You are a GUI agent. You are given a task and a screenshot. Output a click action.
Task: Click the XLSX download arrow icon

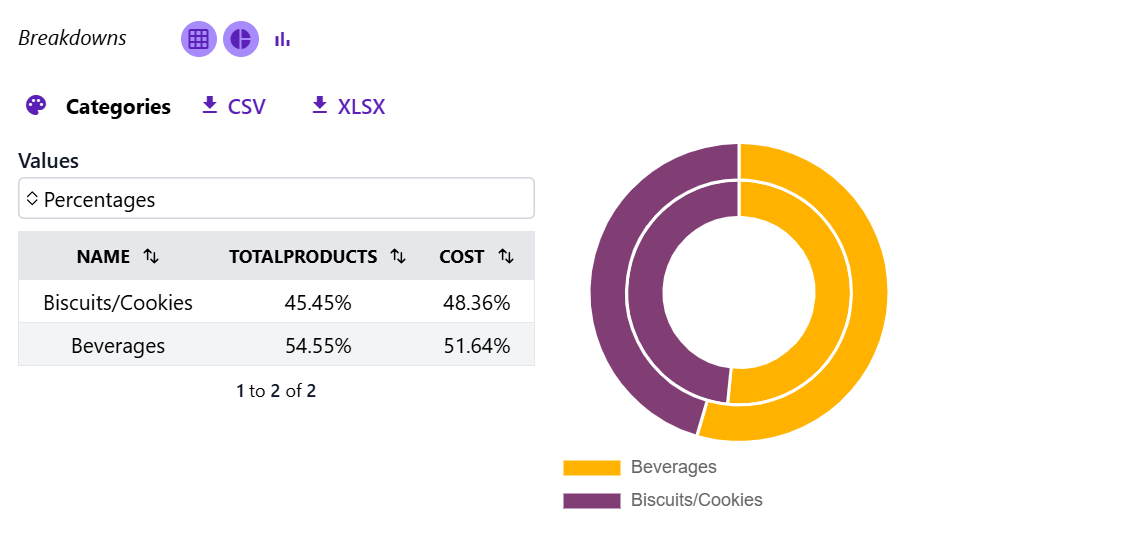pos(320,105)
